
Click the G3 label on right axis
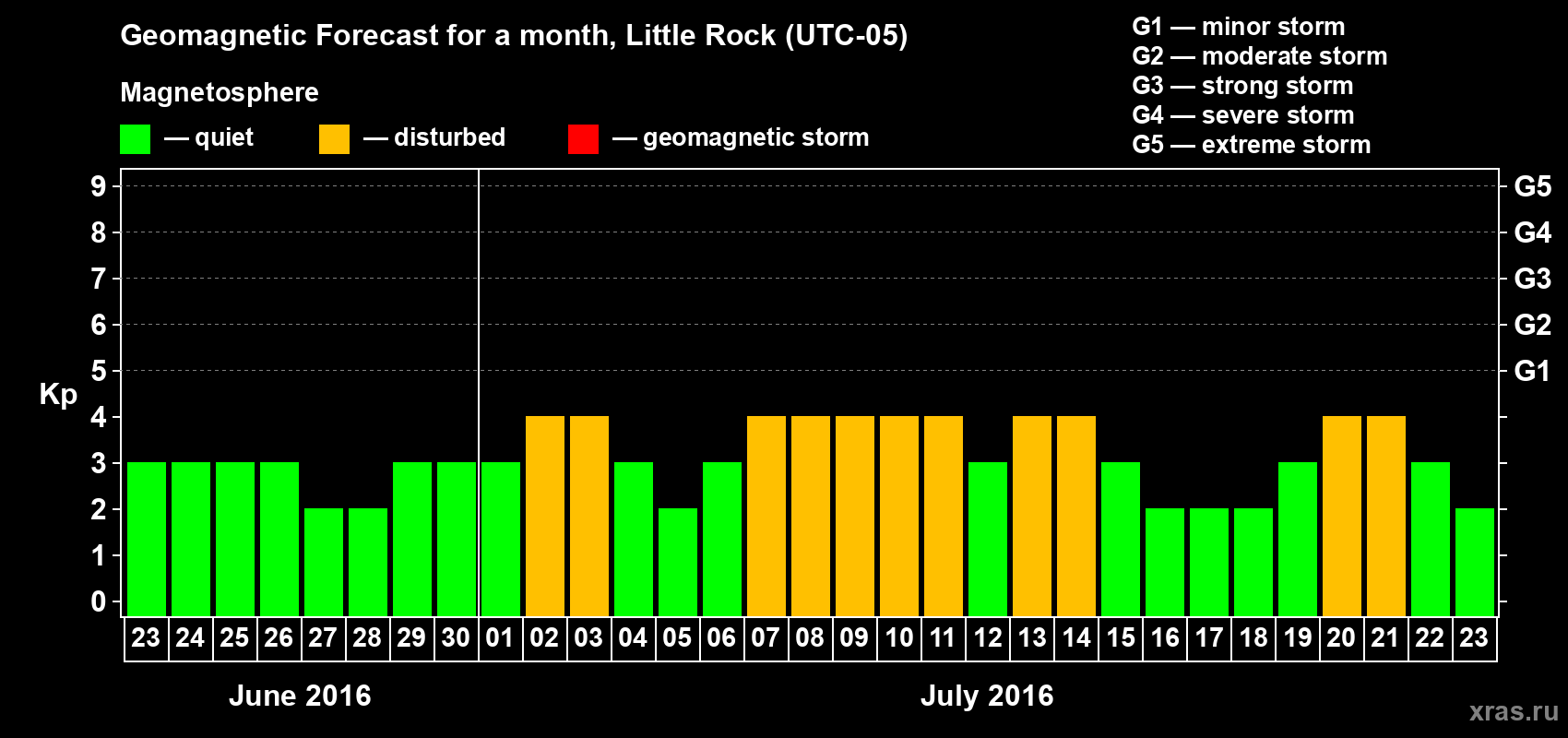tap(1533, 279)
